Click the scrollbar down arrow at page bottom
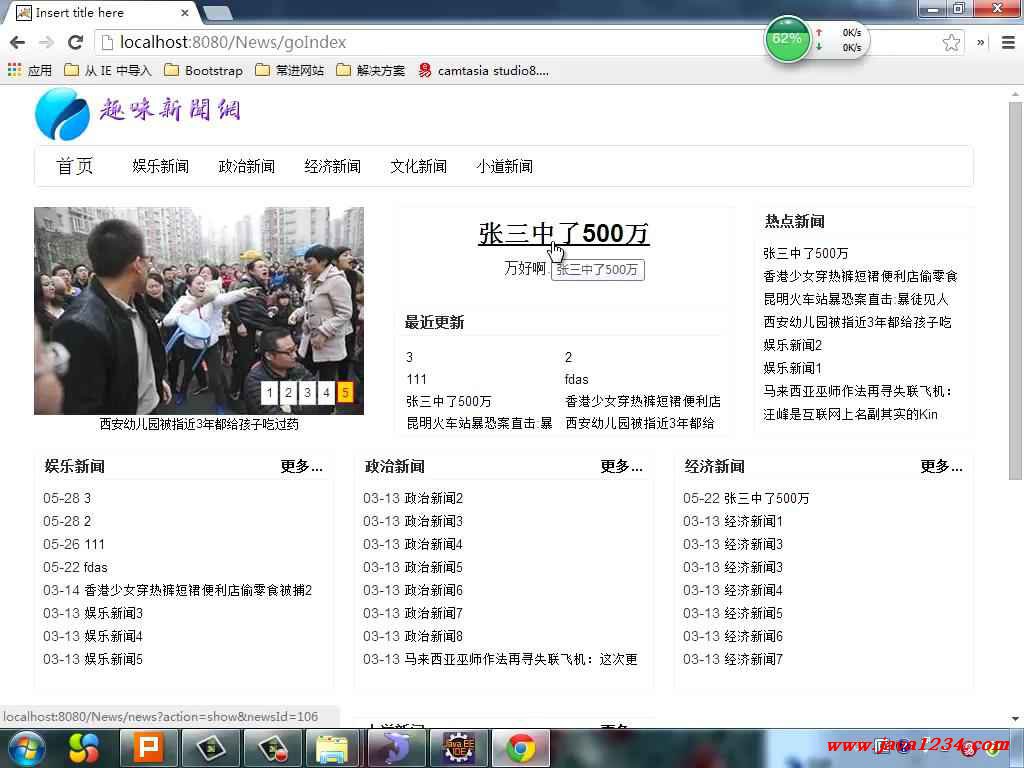 click(x=1015, y=719)
